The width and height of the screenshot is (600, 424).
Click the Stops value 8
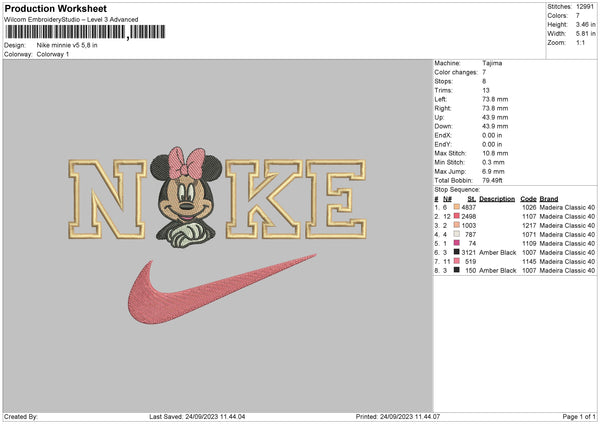click(x=484, y=81)
